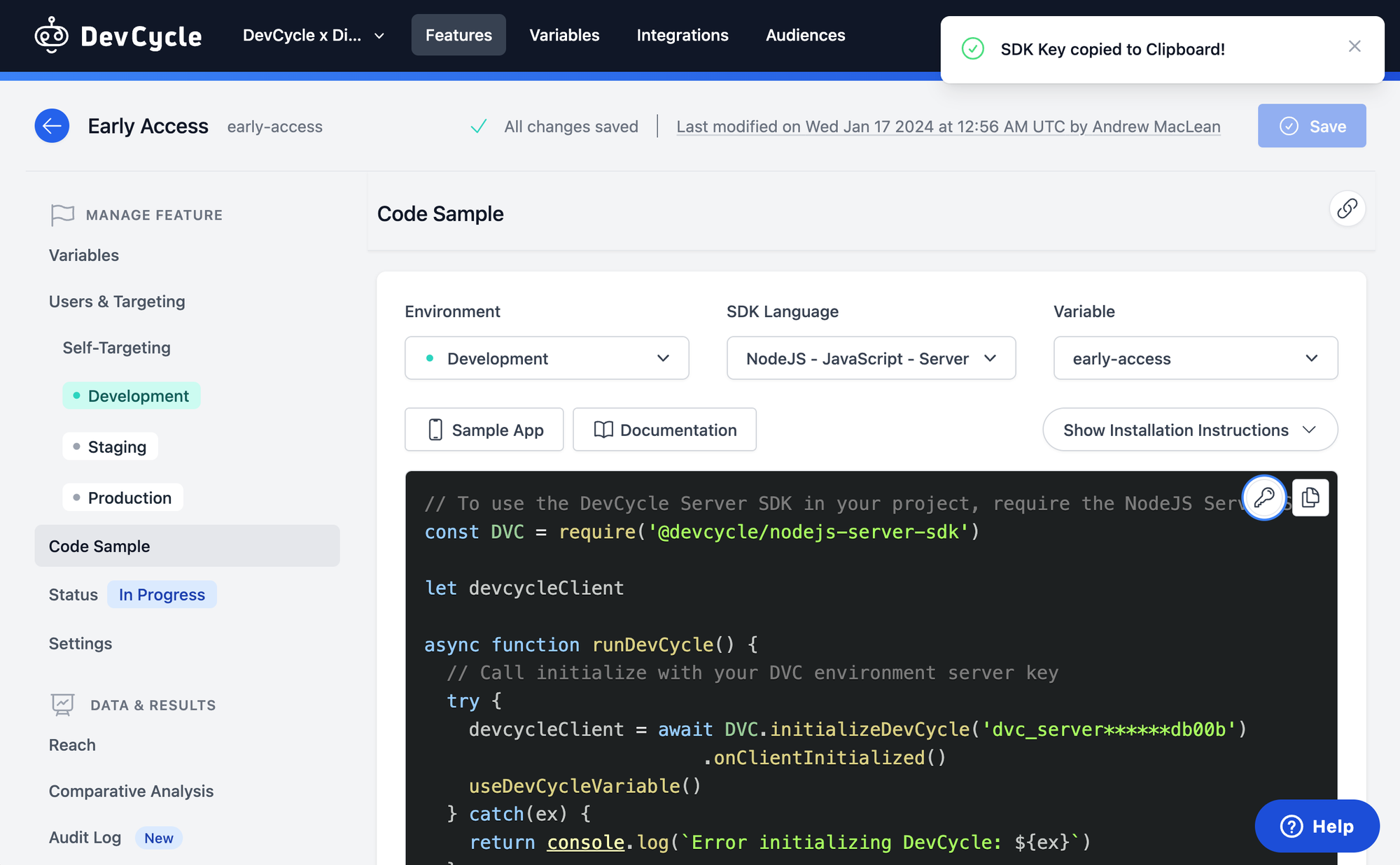Viewport: 1400px width, 865px height.
Task: Select Staging under Self-Targeting
Action: pyautogui.click(x=111, y=446)
